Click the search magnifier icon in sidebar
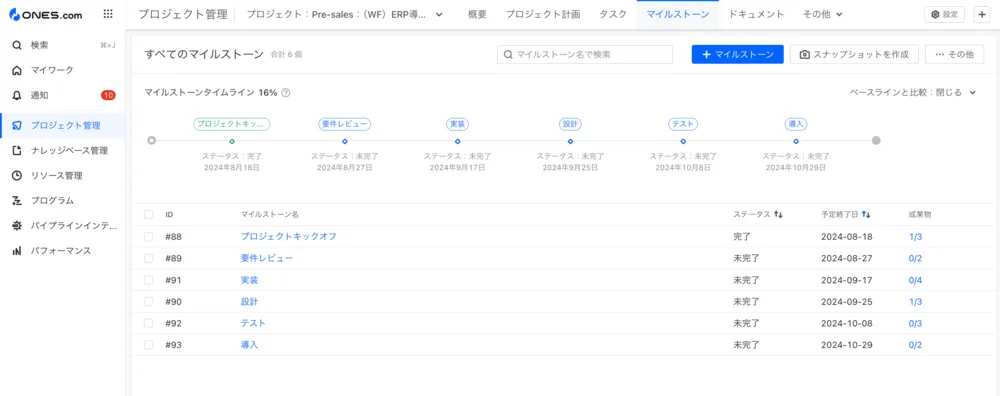This screenshot has height=396, width=1000. [17, 45]
